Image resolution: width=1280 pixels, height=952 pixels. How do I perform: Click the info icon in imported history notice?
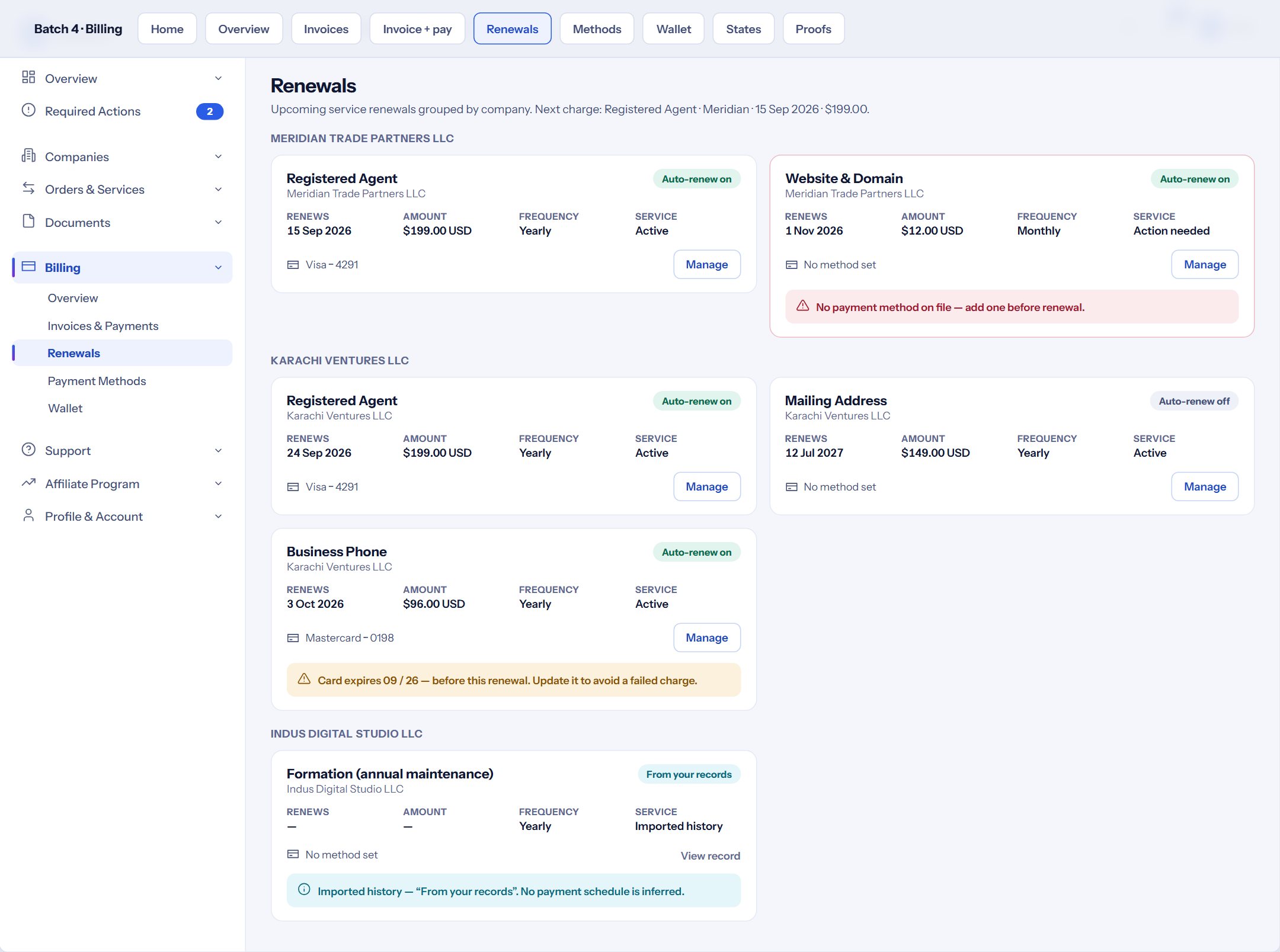coord(304,890)
